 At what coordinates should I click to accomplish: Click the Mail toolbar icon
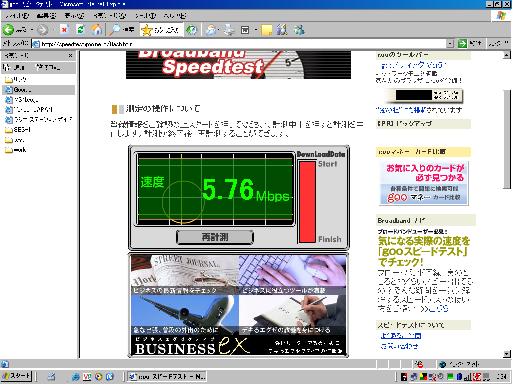coord(211,30)
